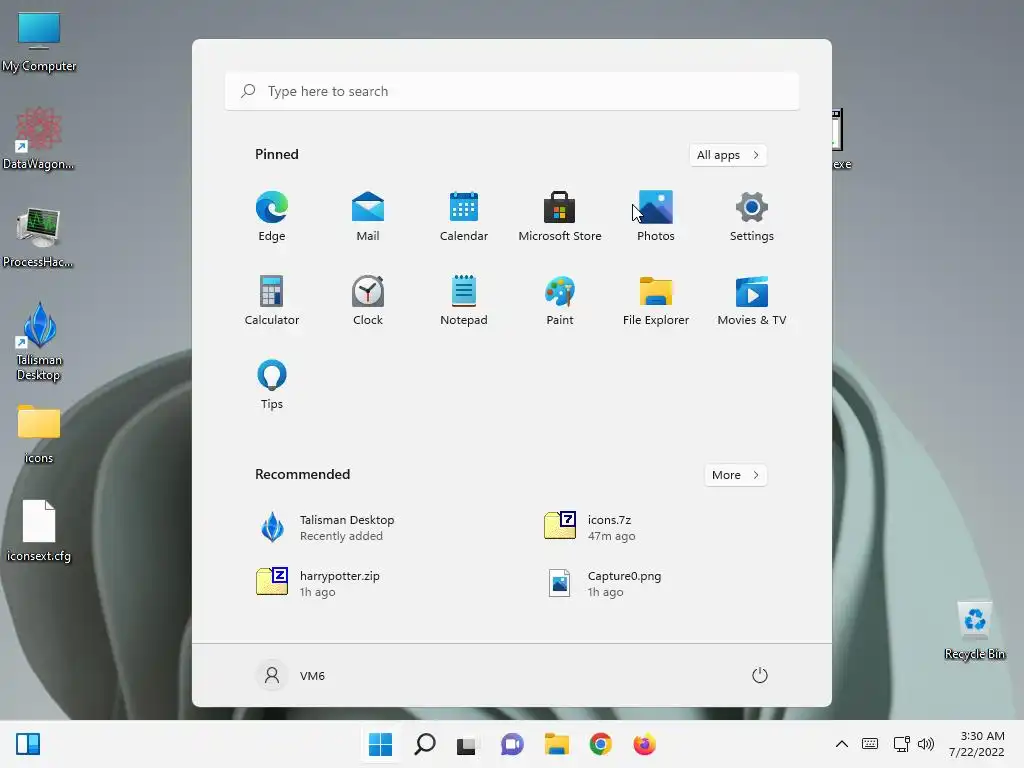Open taskbar Search magnifier

click(x=424, y=744)
